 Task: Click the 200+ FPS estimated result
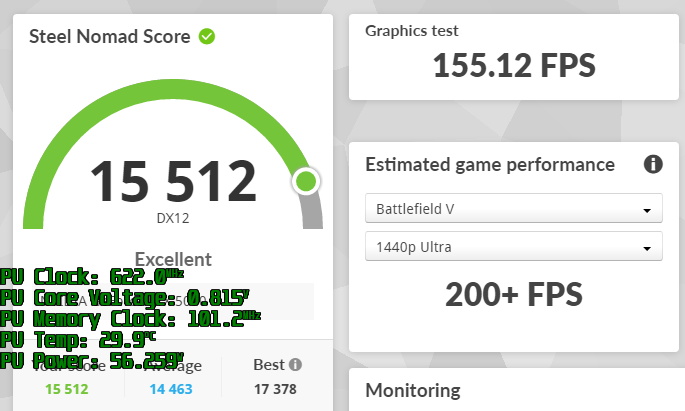(x=514, y=294)
